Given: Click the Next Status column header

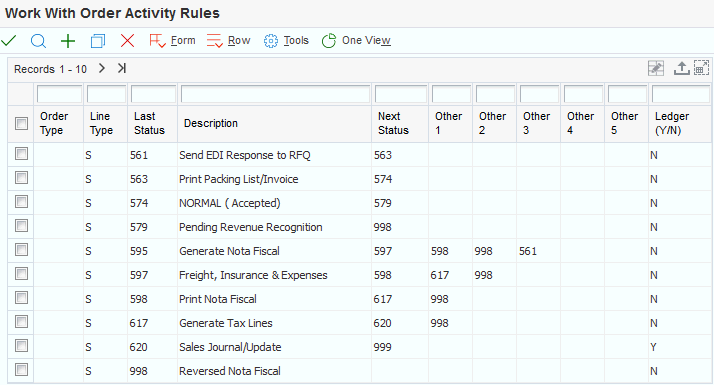Looking at the screenshot, I should [400, 123].
